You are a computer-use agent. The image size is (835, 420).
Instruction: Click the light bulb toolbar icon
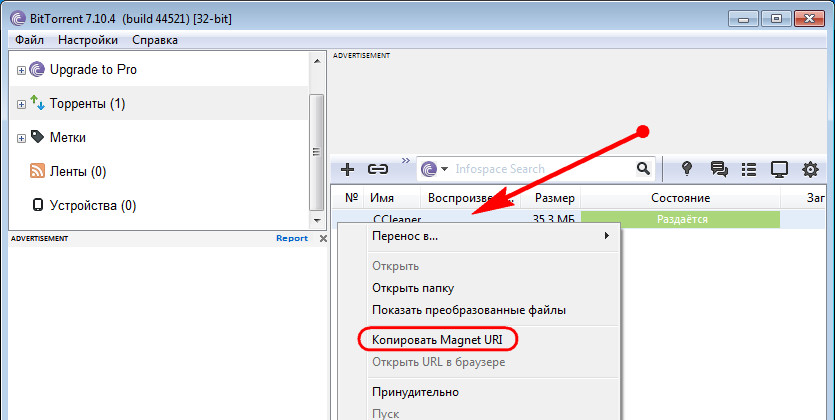click(x=687, y=169)
